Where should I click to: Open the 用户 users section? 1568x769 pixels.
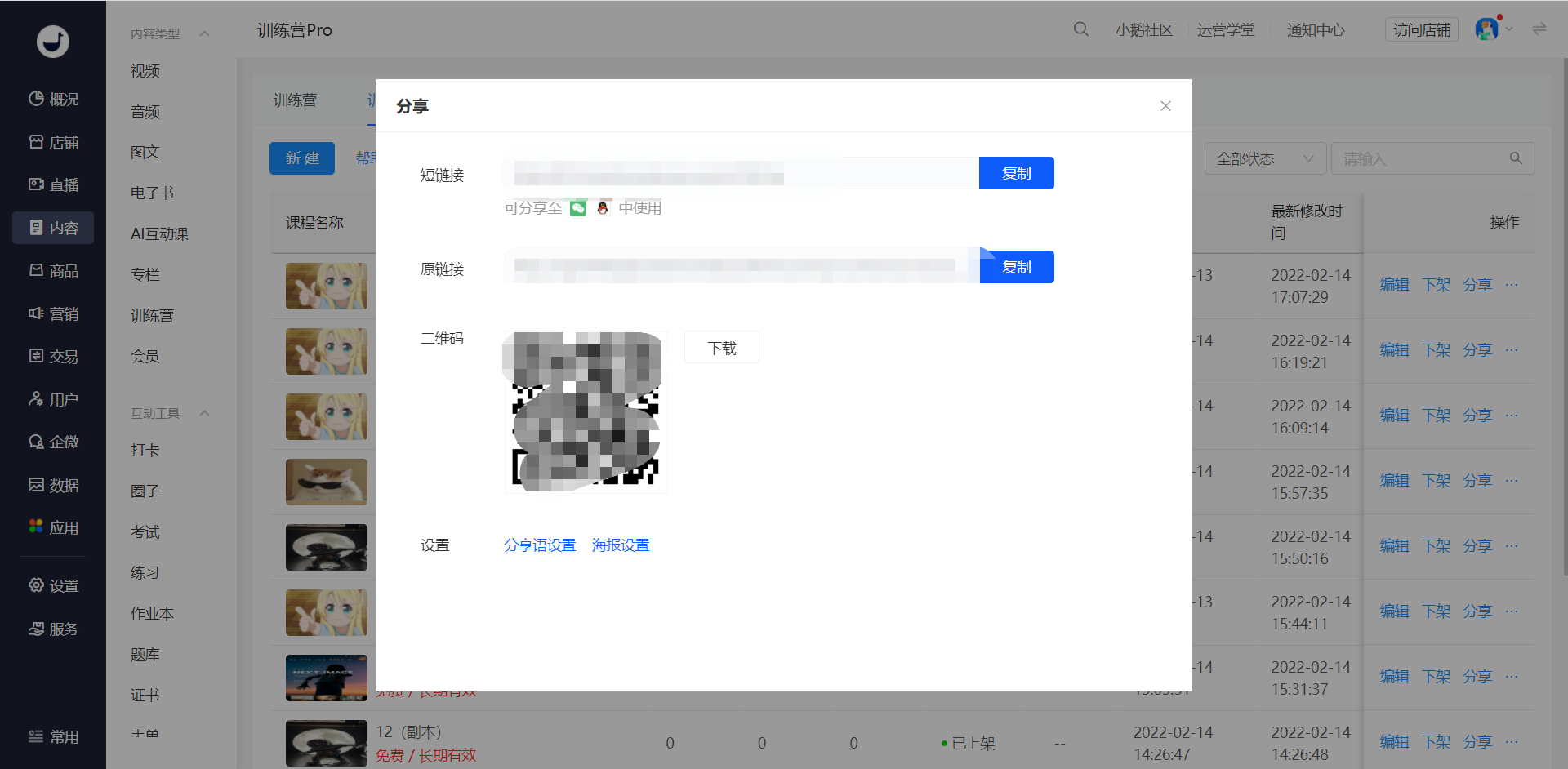53,399
